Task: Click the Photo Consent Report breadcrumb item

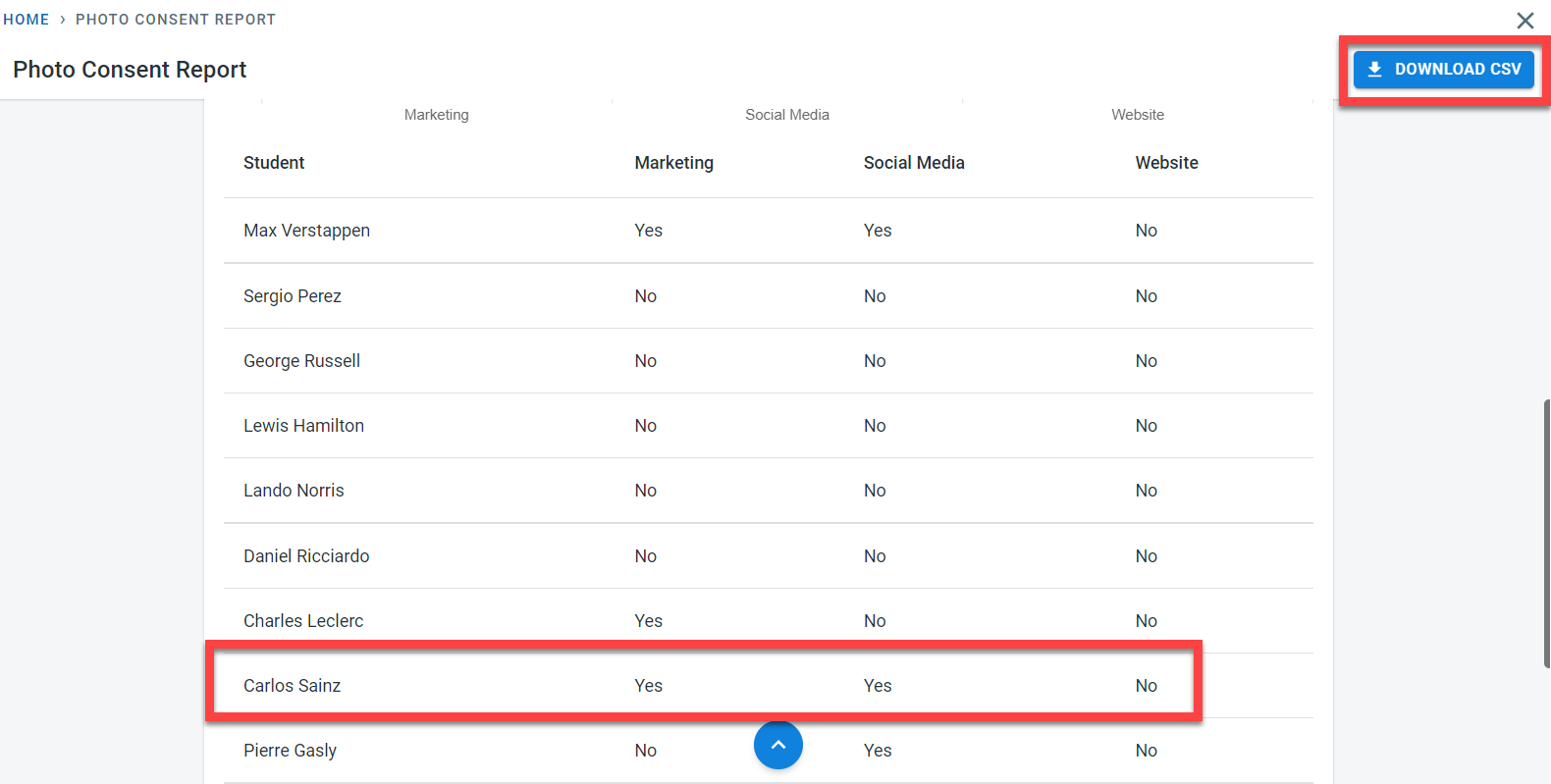Action: (x=176, y=20)
